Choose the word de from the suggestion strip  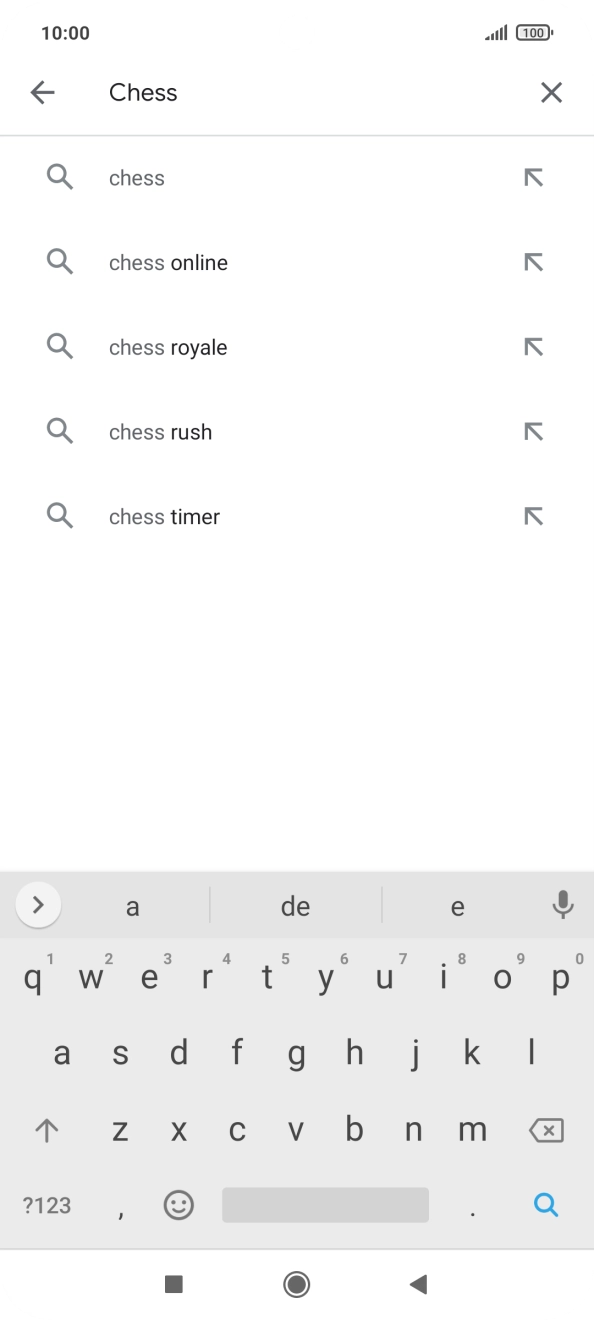tap(295, 905)
